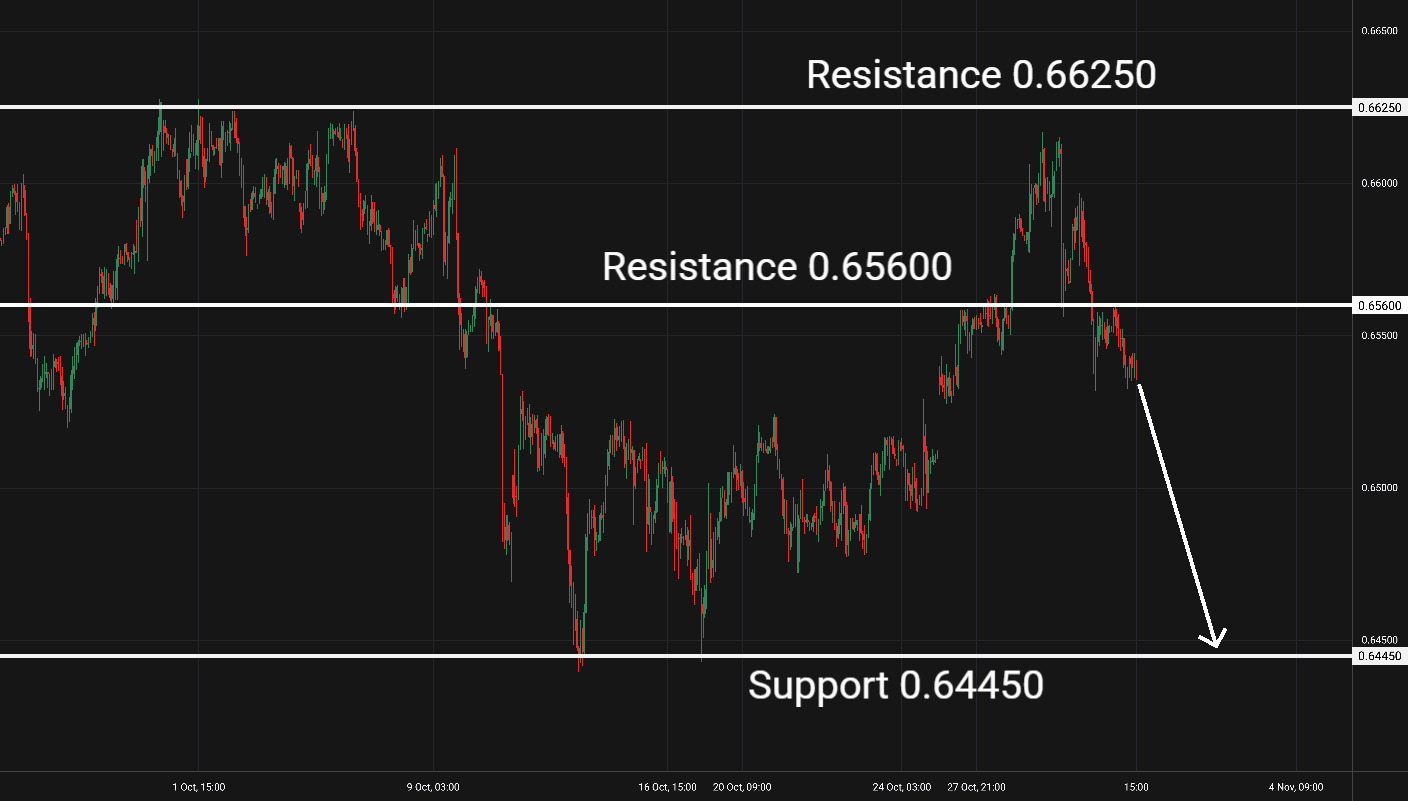Click the "9 Oct, 03:00" time label
The height and width of the screenshot is (801, 1408).
[433, 787]
